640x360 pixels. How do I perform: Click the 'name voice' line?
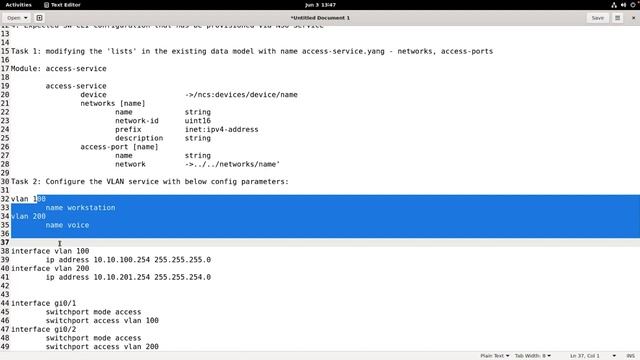pyautogui.click(x=67, y=225)
